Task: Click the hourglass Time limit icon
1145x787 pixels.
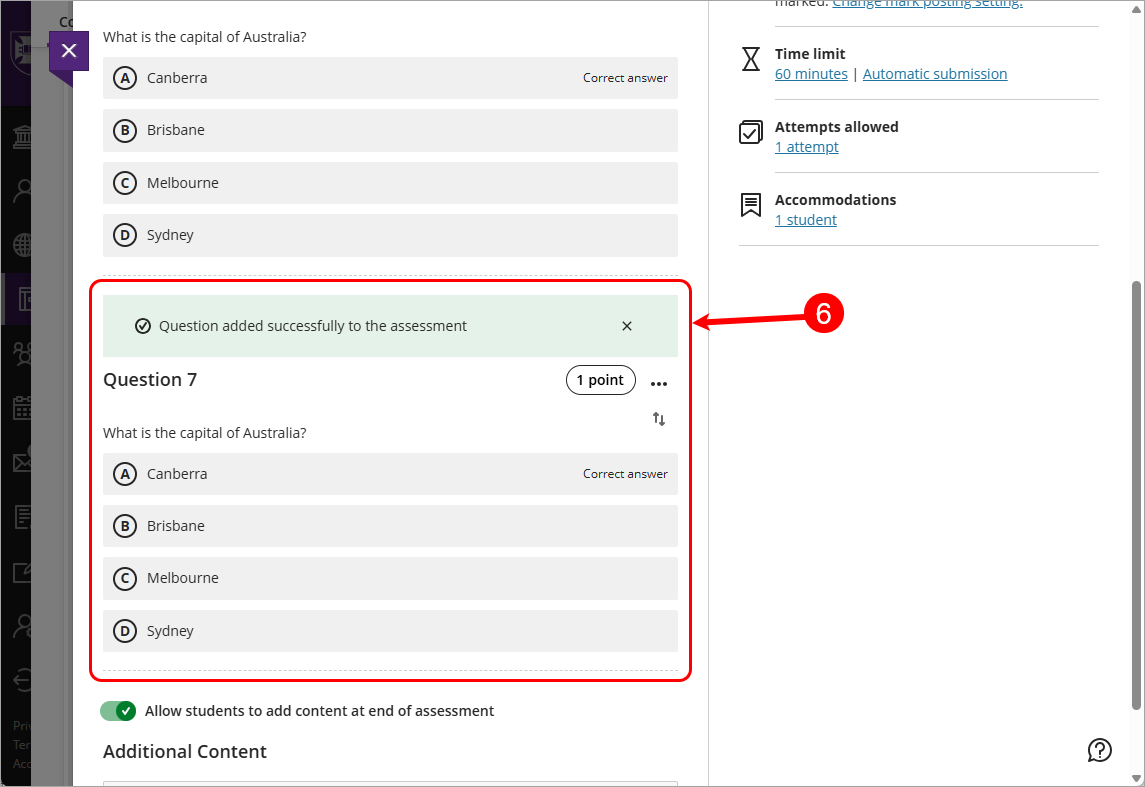Action: pos(751,59)
